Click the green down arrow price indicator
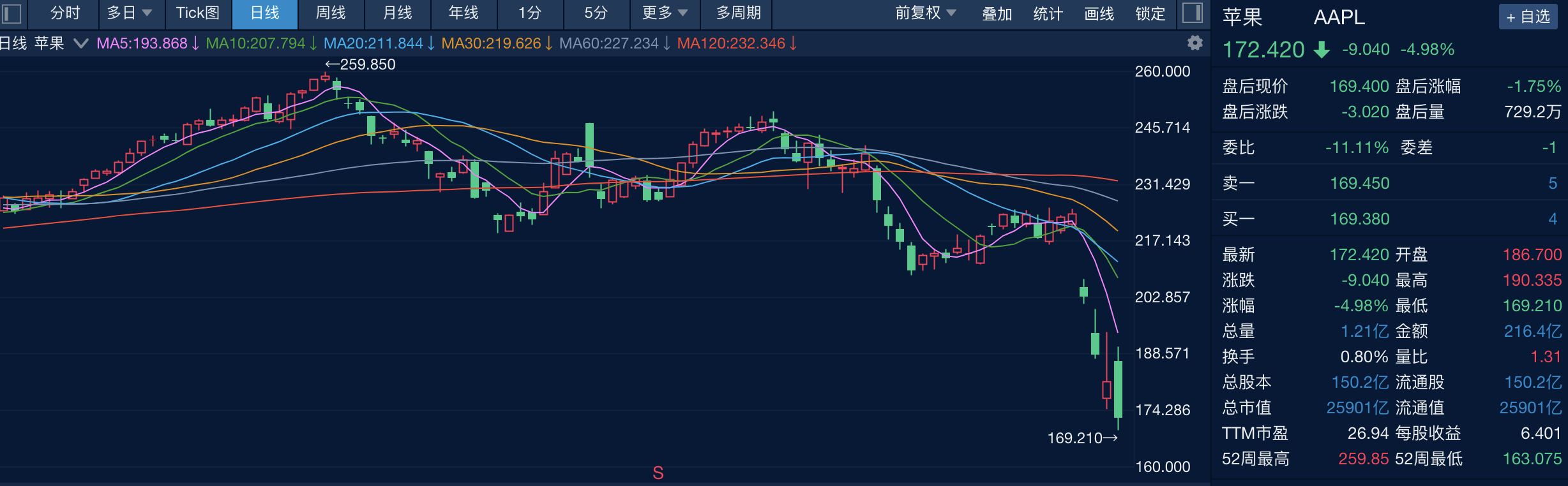The width and height of the screenshot is (1568, 486). tap(1322, 50)
